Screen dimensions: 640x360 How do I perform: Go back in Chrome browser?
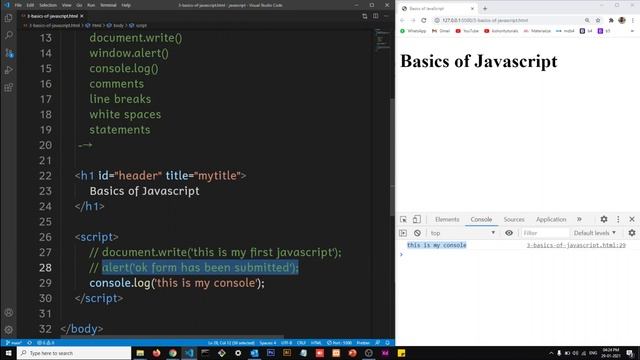coord(402,20)
